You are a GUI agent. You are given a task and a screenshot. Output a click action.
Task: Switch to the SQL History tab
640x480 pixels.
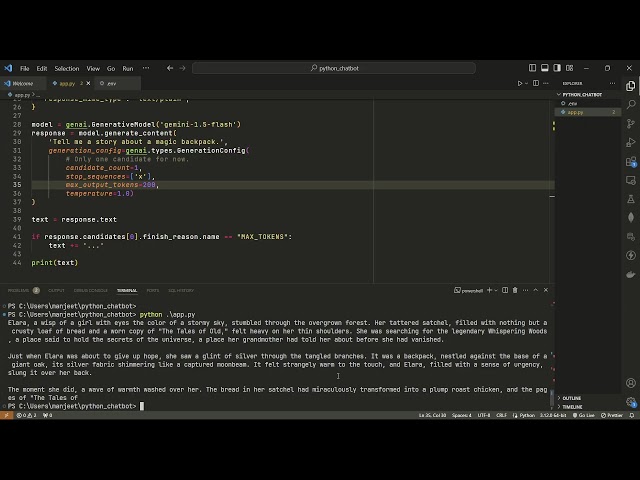pos(181,291)
